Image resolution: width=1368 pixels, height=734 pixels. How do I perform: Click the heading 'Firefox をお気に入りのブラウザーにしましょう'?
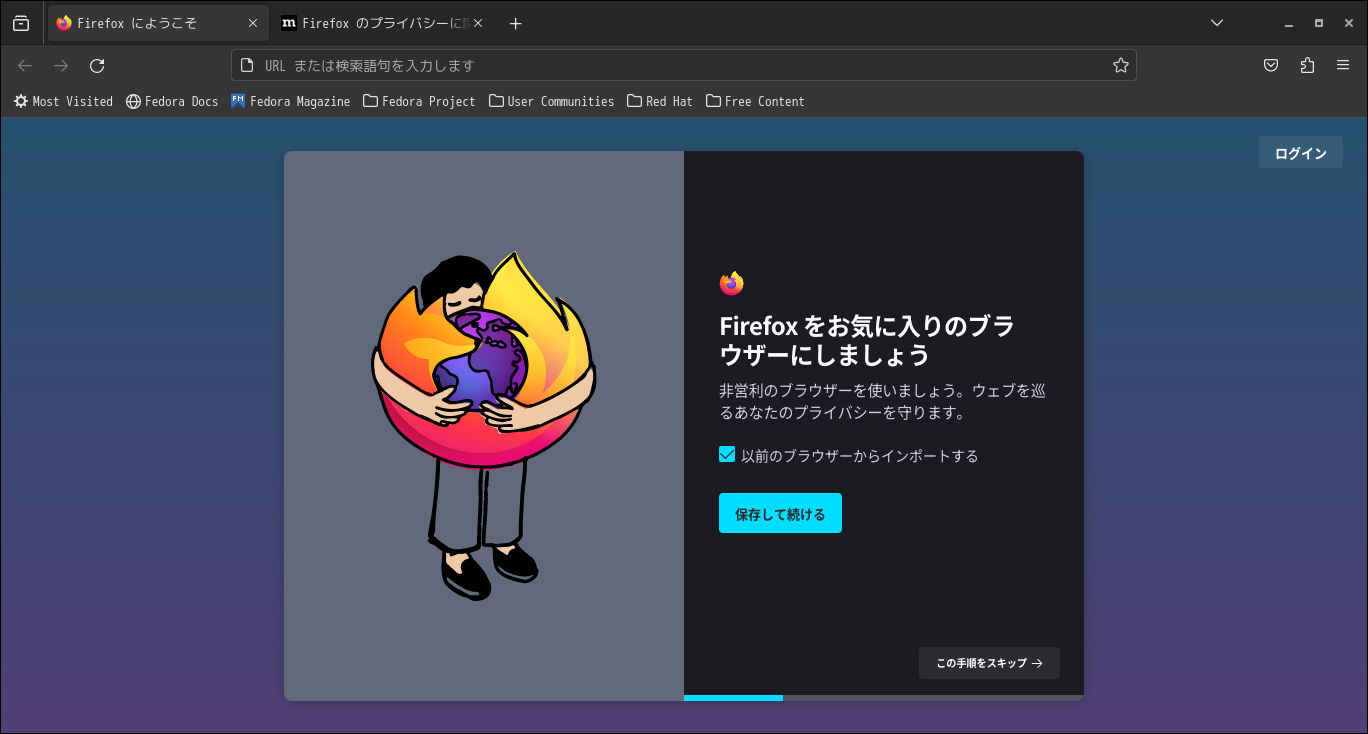pyautogui.click(x=868, y=340)
